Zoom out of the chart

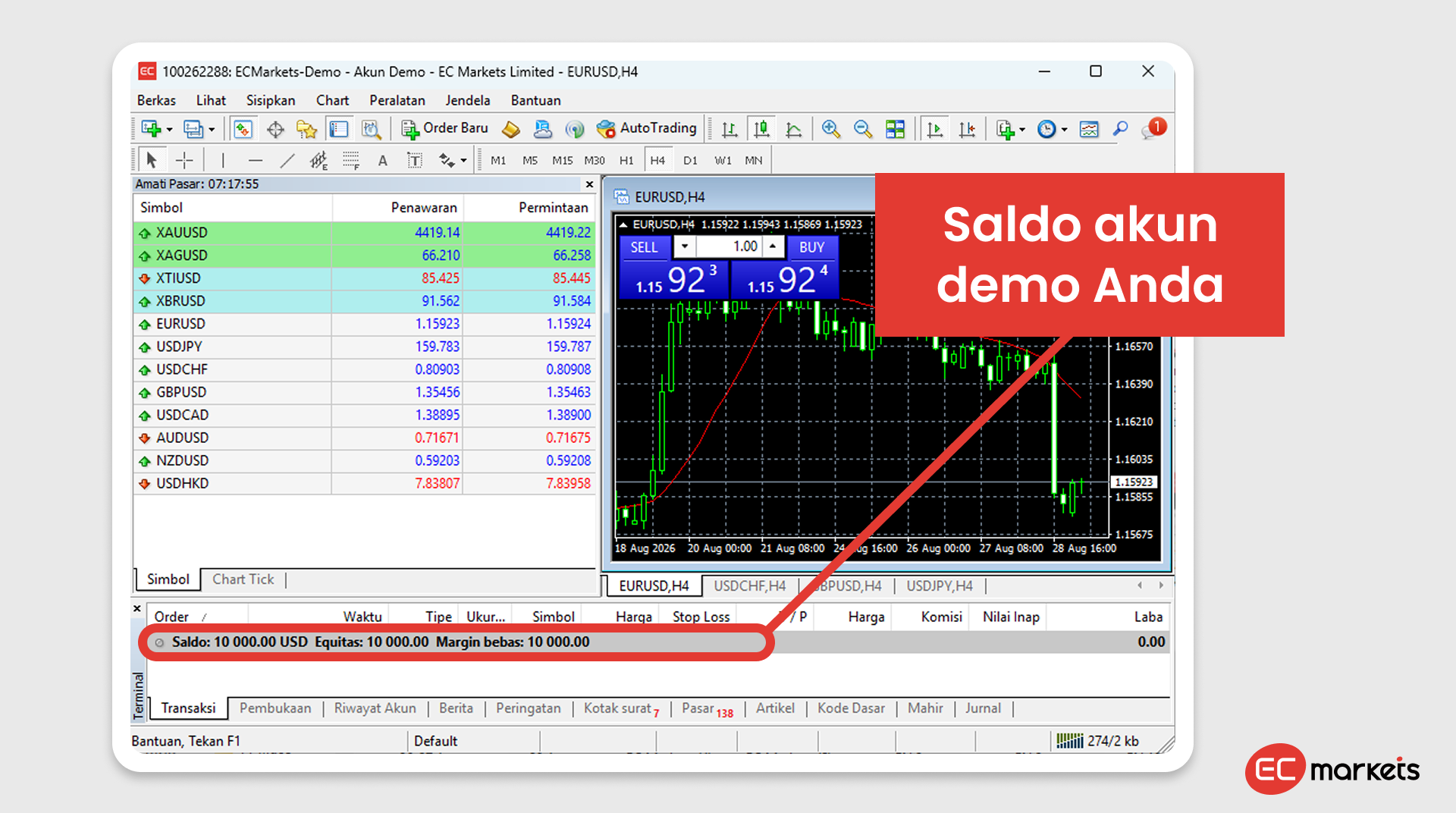click(x=863, y=129)
